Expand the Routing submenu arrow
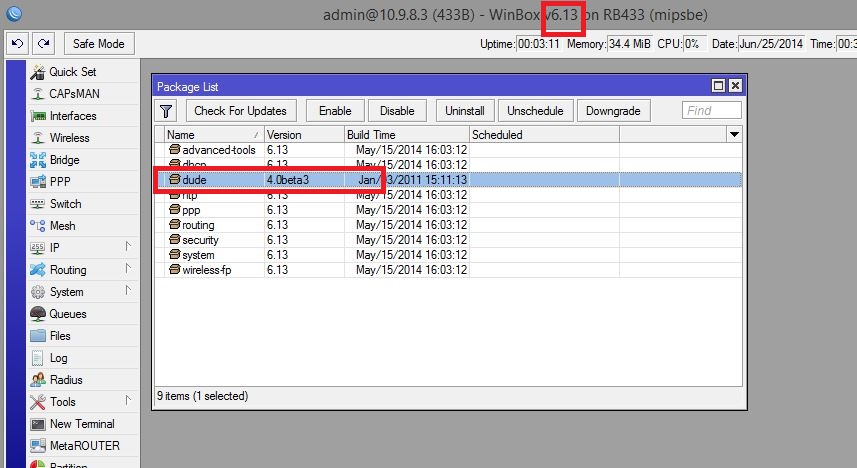Image resolution: width=857 pixels, height=468 pixels. pyautogui.click(x=128, y=268)
